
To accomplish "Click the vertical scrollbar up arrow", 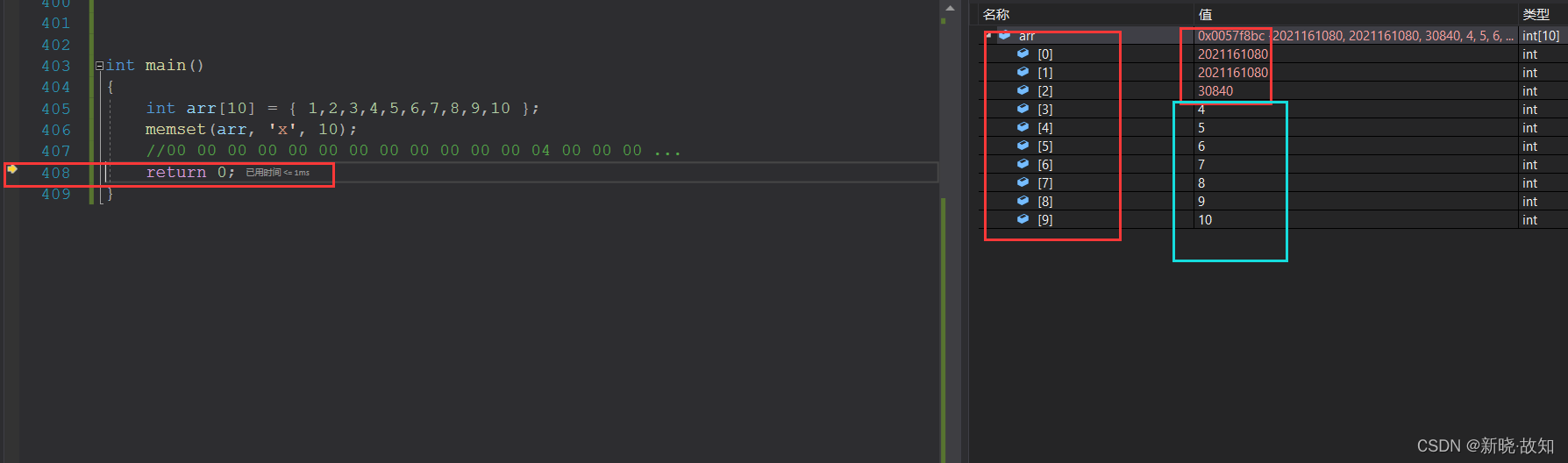I will (950, 8).
